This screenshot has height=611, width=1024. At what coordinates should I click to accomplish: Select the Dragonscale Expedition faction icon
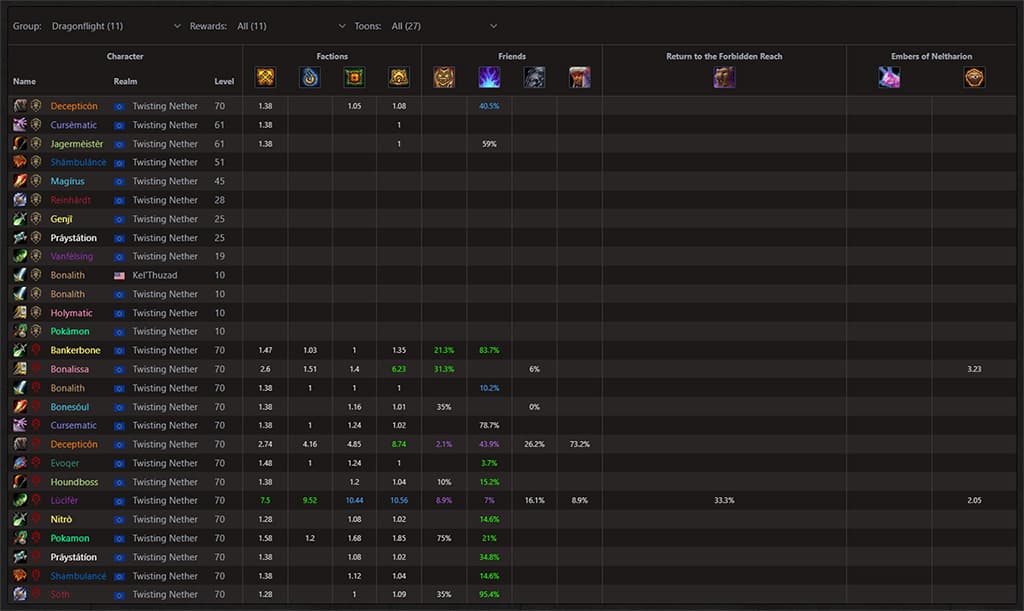266,77
